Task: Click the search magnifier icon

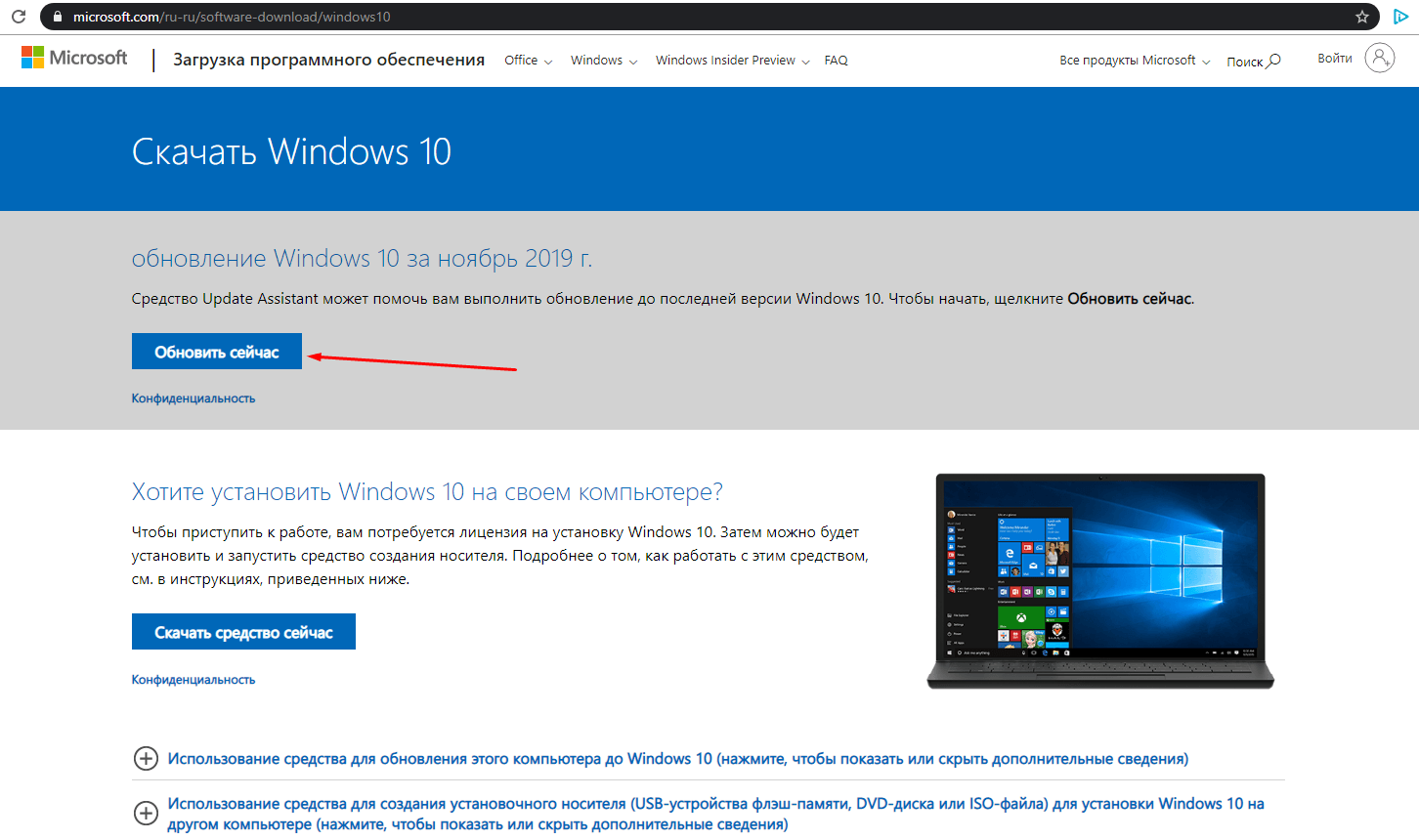Action: pyautogui.click(x=1273, y=61)
